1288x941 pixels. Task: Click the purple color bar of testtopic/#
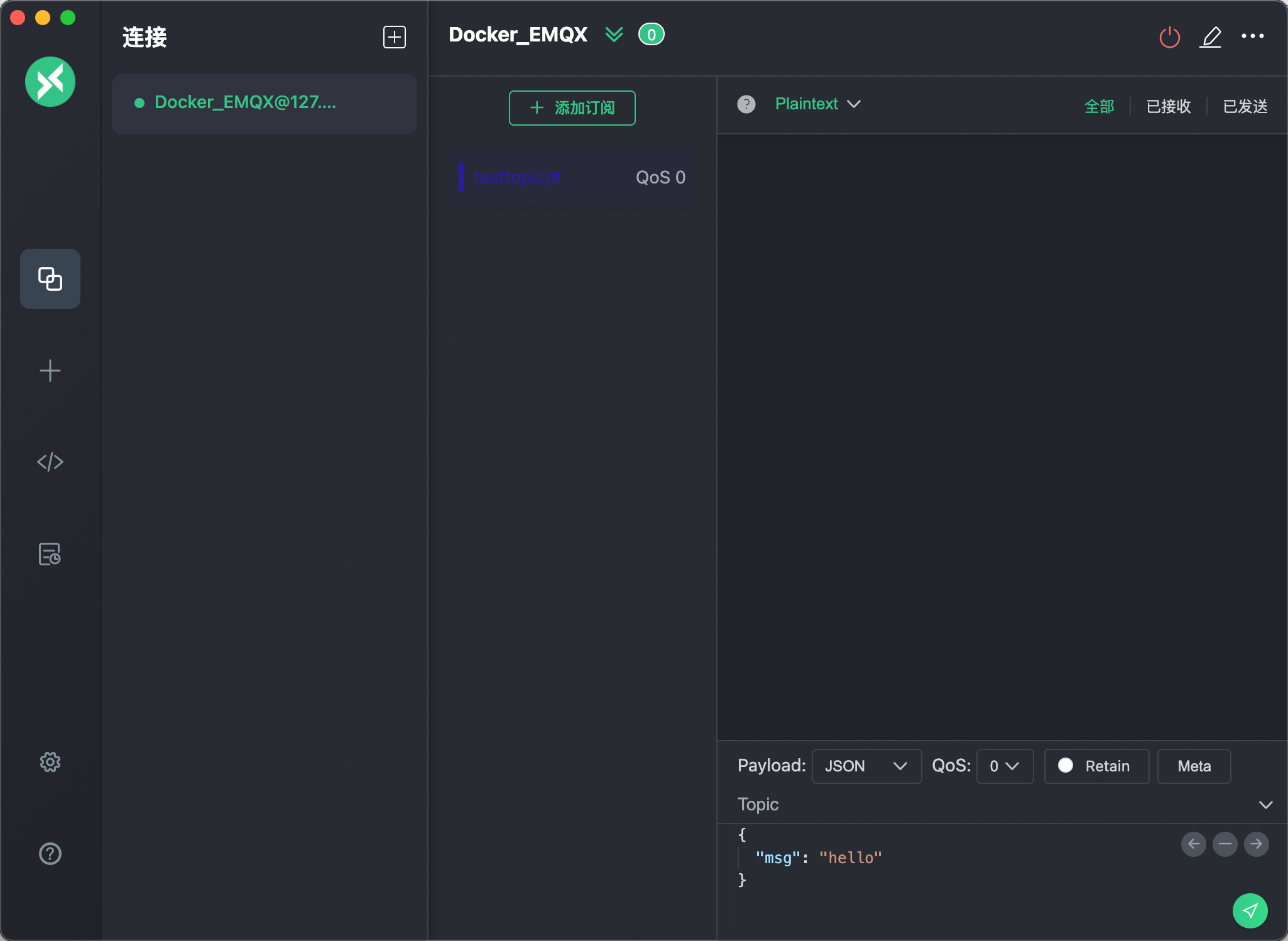(x=461, y=177)
